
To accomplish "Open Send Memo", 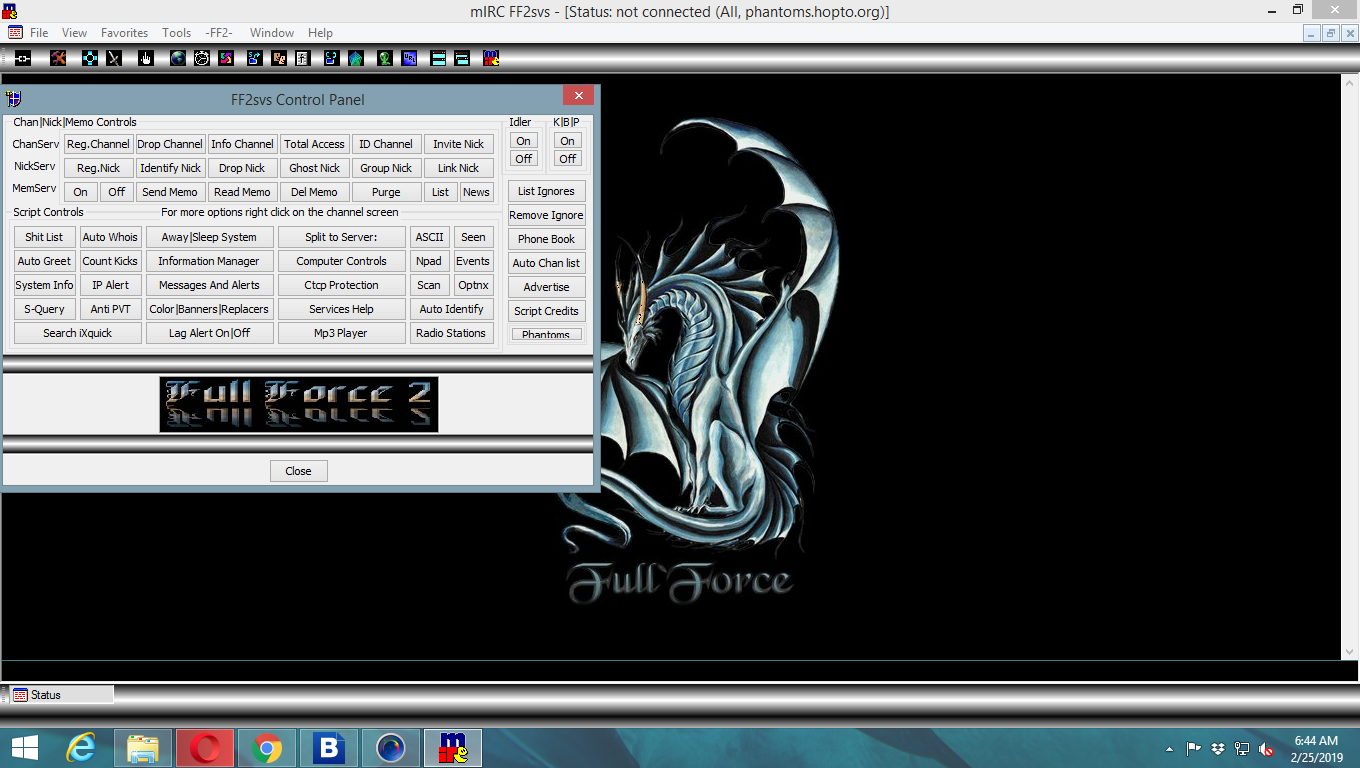I will coord(170,192).
